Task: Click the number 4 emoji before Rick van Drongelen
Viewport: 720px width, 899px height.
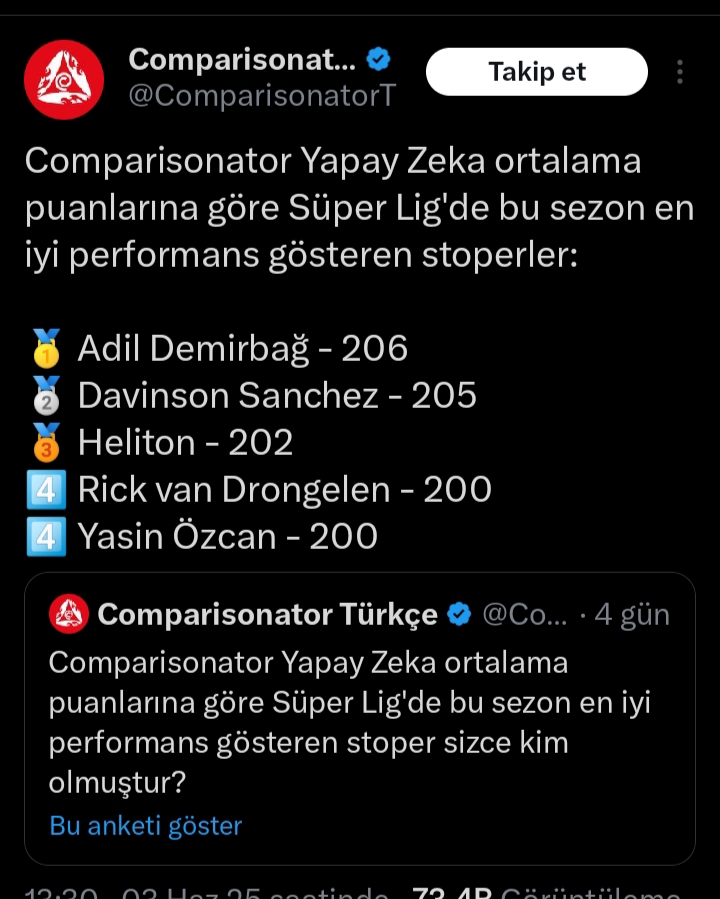Action: [x=47, y=490]
